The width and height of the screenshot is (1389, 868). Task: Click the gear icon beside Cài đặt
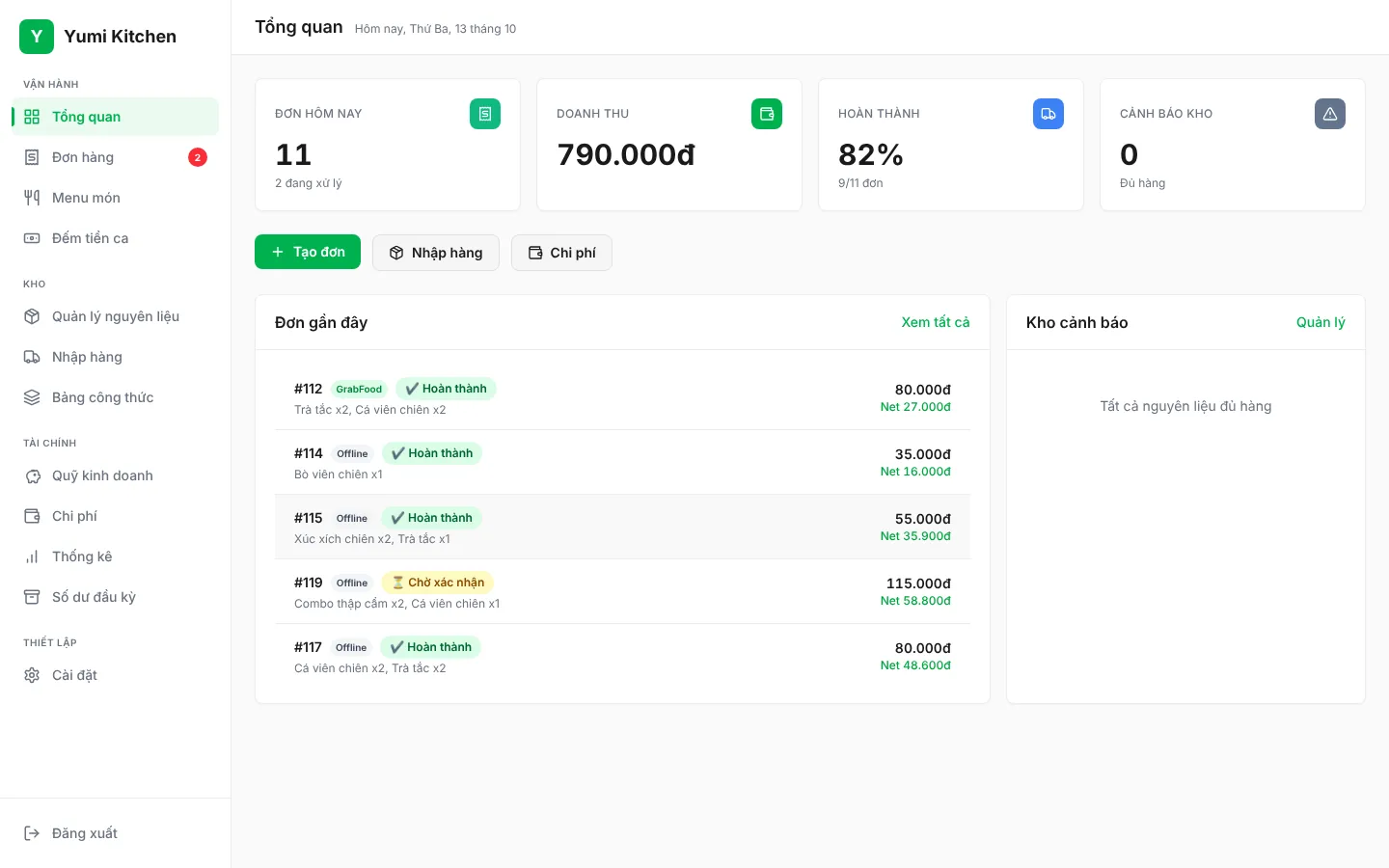pos(32,675)
